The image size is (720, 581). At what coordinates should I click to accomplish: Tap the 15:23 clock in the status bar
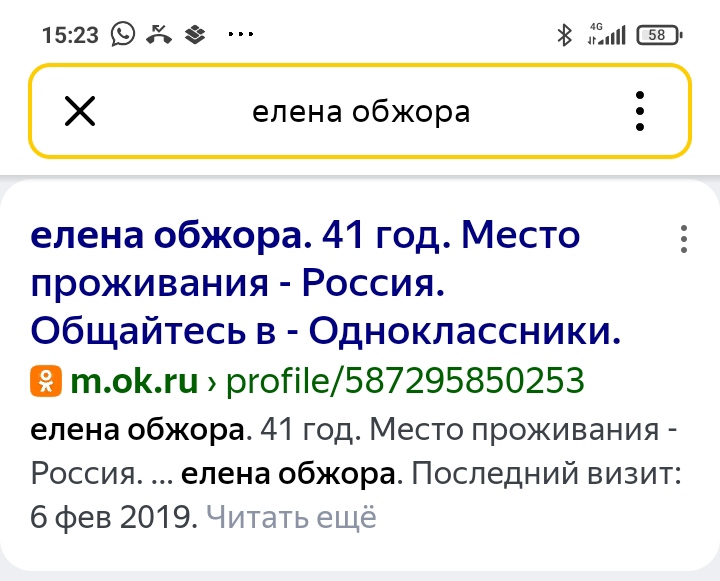pyautogui.click(x=70, y=35)
